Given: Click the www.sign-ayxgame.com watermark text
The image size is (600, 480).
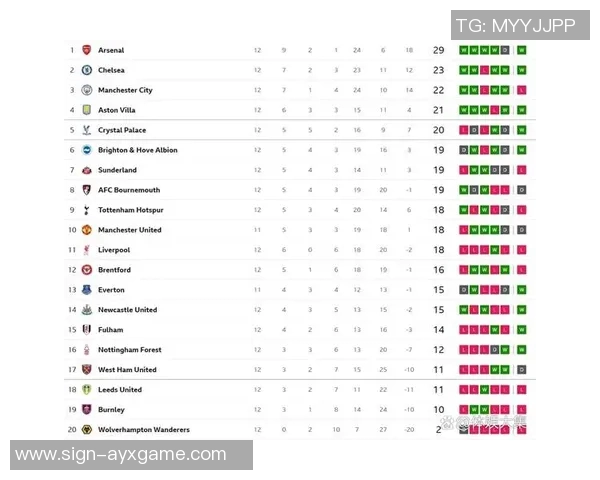Looking at the screenshot, I should click(x=121, y=455).
